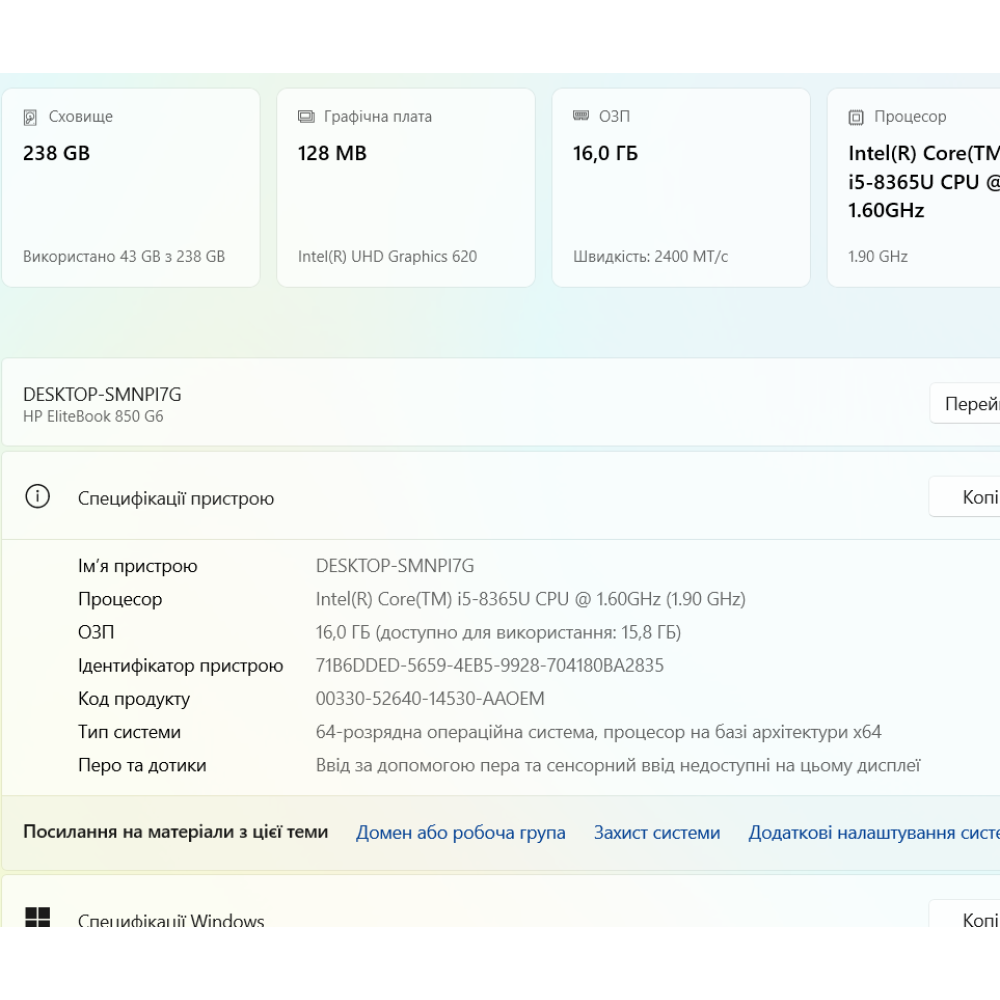Click the Windows logo beside Специфікації Windows

(x=38, y=918)
